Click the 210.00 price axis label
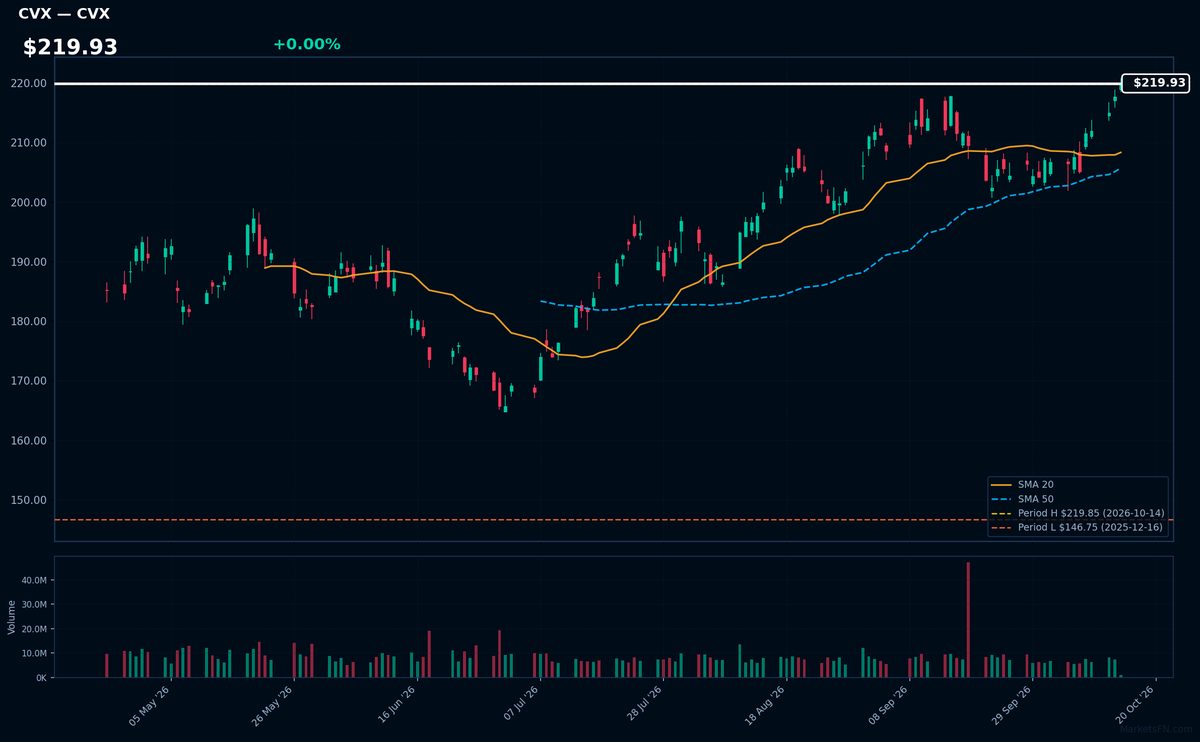This screenshot has width=1200, height=742. click(31, 143)
